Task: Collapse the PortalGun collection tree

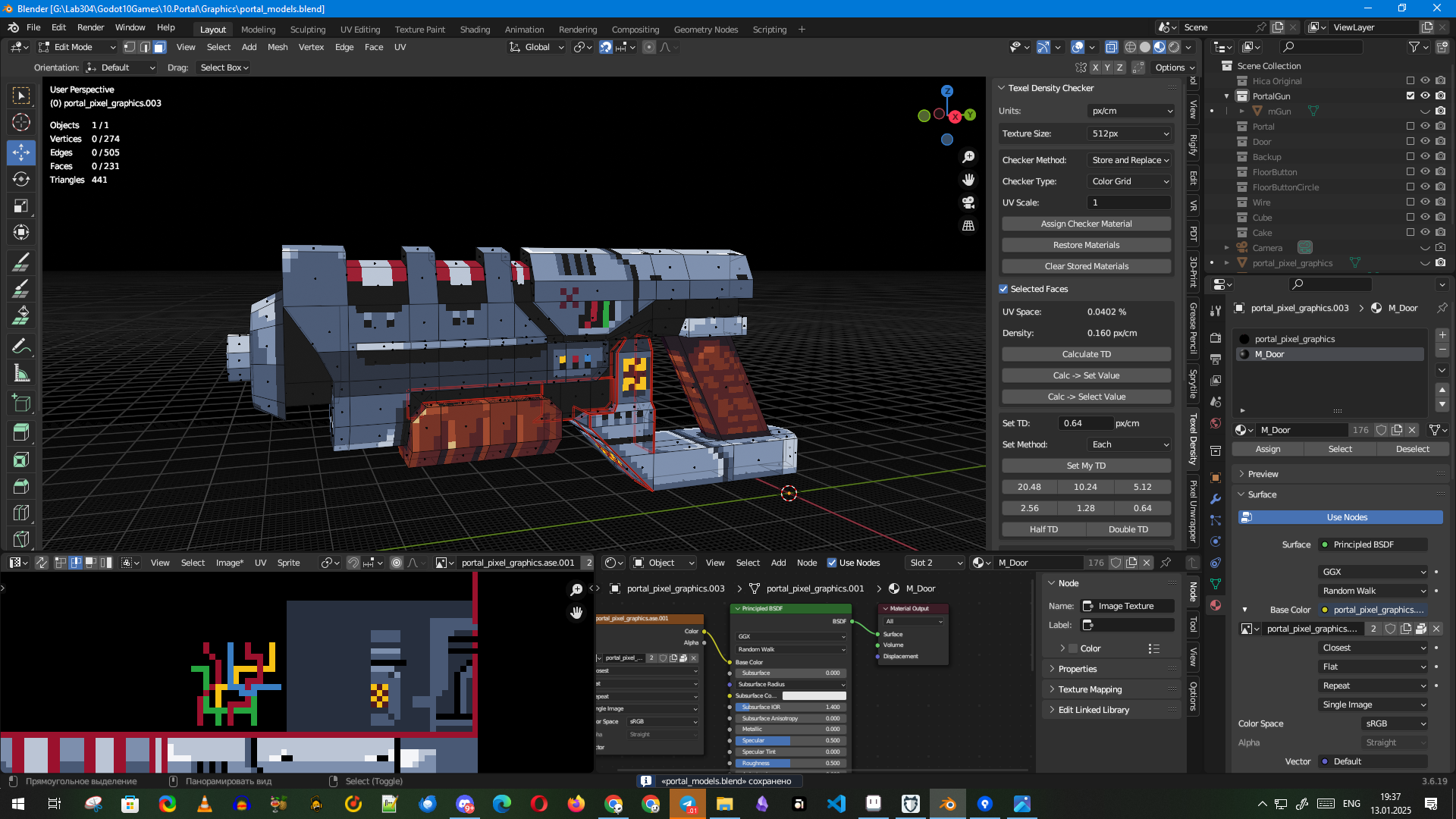Action: pos(1226,96)
